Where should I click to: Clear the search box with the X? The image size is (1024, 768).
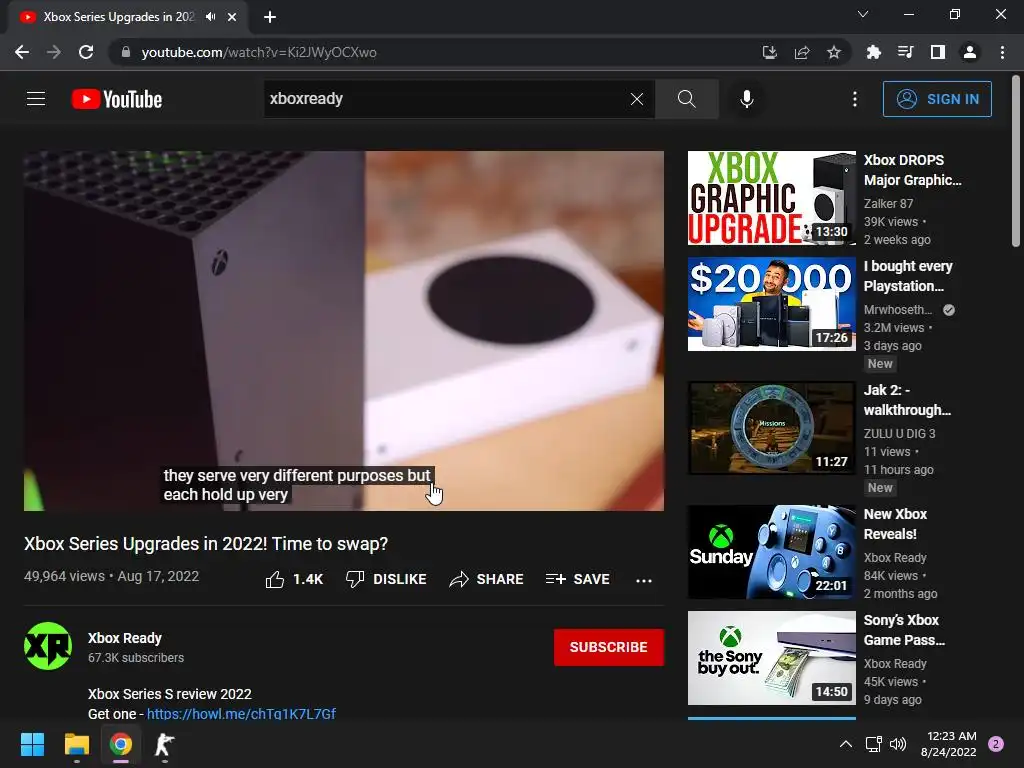coord(637,99)
